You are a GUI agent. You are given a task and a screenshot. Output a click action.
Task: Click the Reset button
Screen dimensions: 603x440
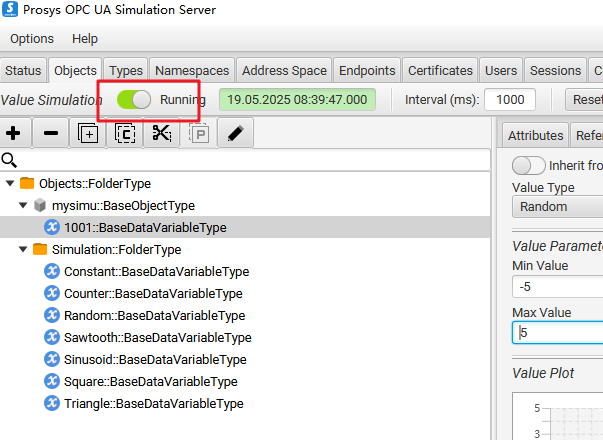click(584, 100)
